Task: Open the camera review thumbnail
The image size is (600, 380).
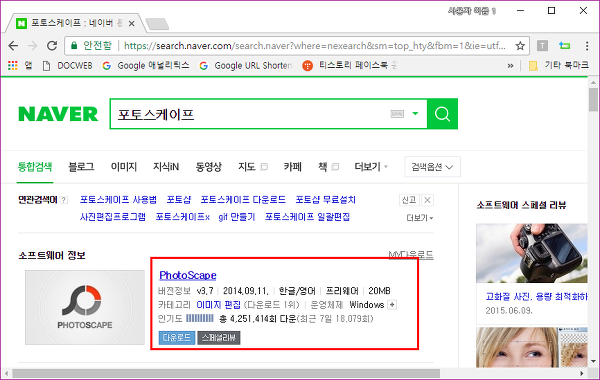Action: point(532,253)
